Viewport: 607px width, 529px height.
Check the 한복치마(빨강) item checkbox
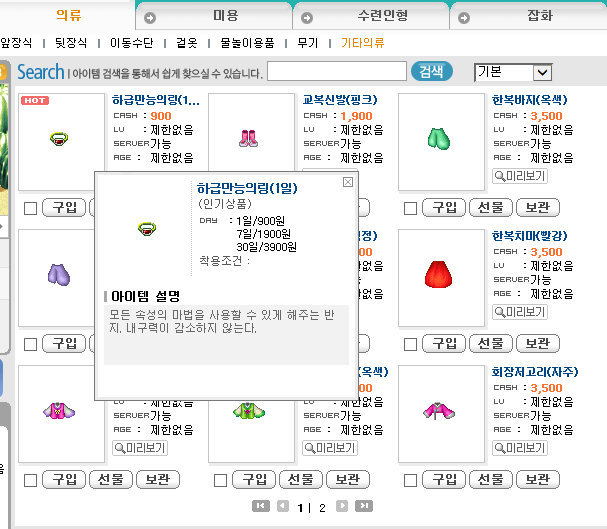pyautogui.click(x=410, y=344)
